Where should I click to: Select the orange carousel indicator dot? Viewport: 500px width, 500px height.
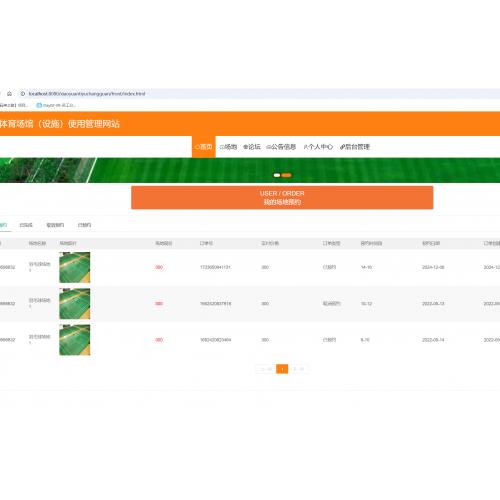286,175
